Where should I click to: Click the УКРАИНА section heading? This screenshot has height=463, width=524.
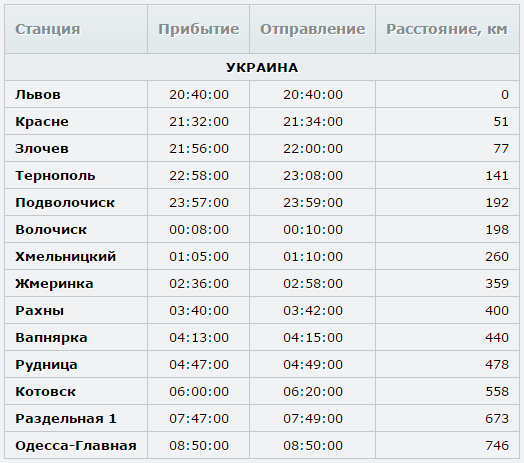click(x=262, y=68)
